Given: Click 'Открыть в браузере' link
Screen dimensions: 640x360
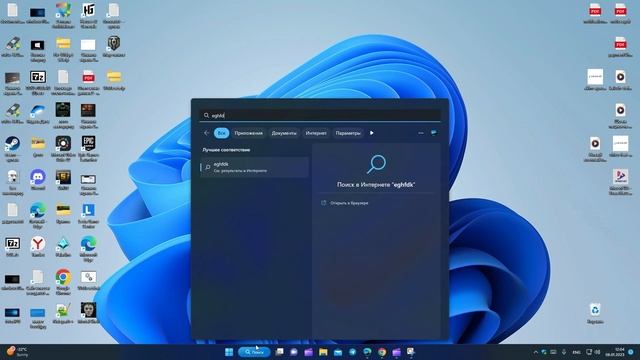Looking at the screenshot, I should [349, 203].
